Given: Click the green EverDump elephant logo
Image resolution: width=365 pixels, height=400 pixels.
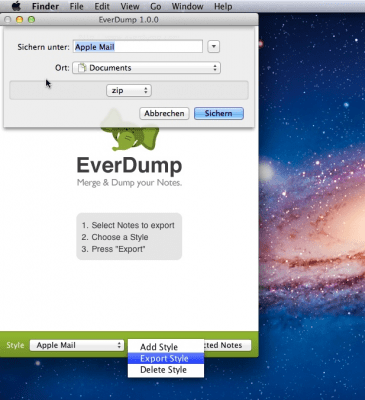Looking at the screenshot, I should 130,137.
